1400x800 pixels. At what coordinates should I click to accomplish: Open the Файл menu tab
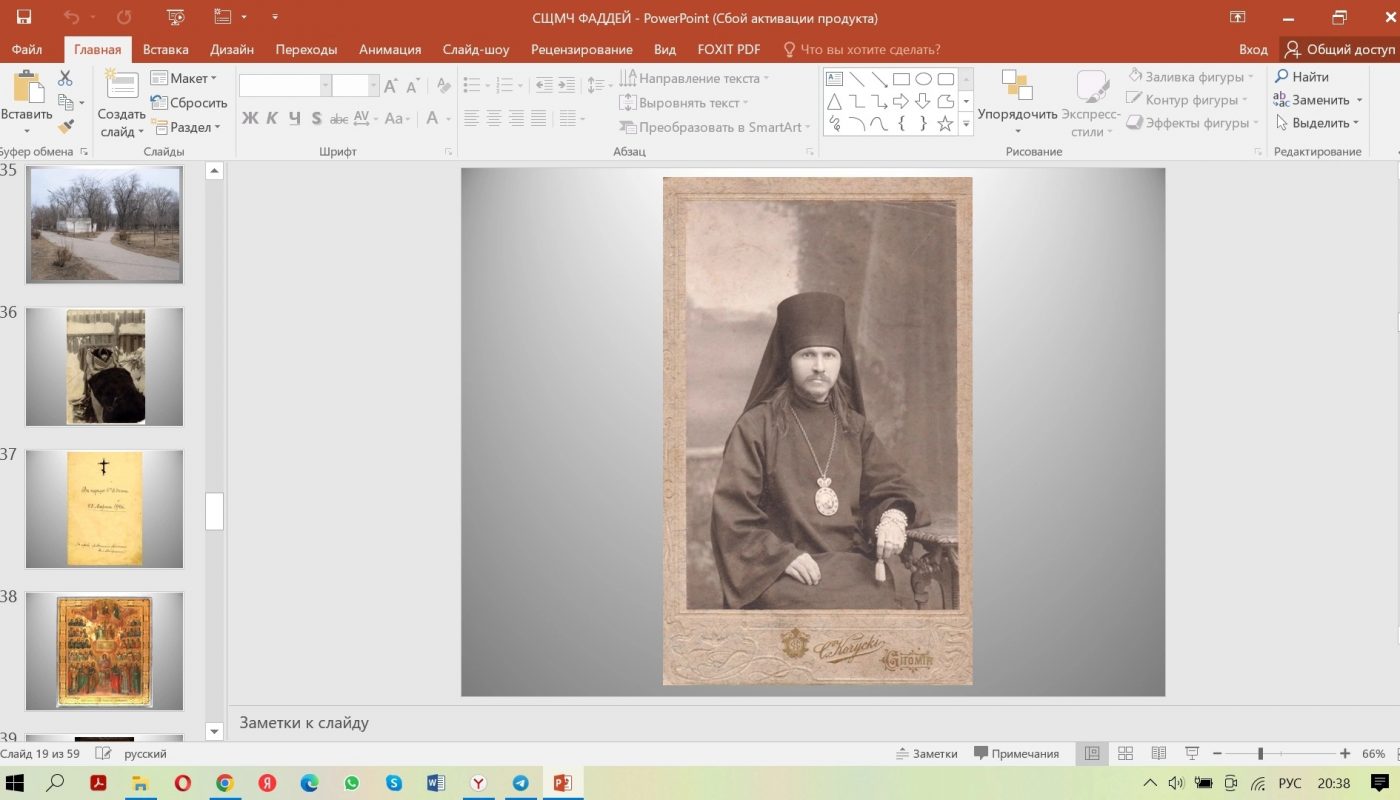pyautogui.click(x=27, y=49)
